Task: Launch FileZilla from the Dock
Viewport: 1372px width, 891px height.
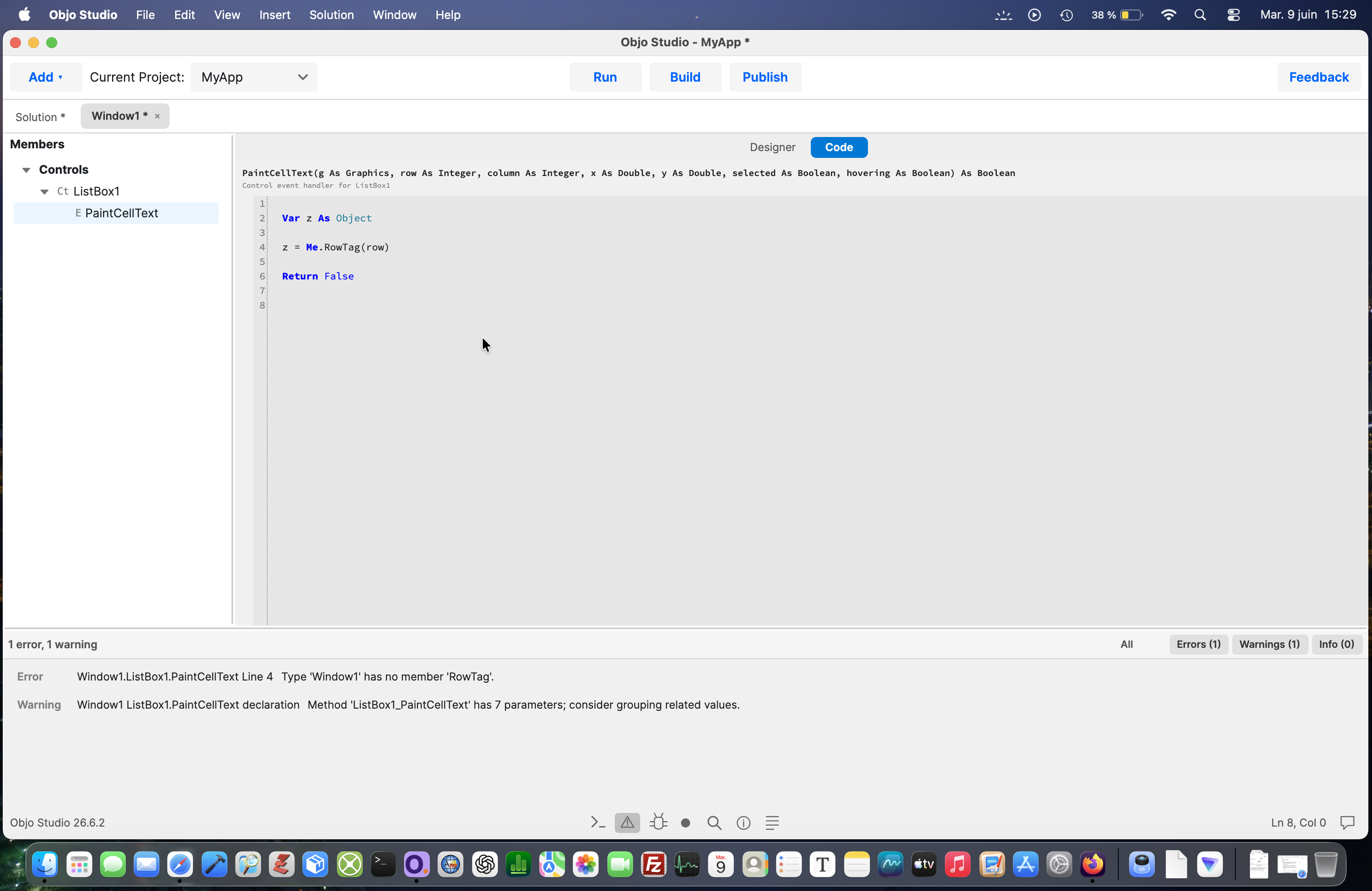Action: point(653,864)
